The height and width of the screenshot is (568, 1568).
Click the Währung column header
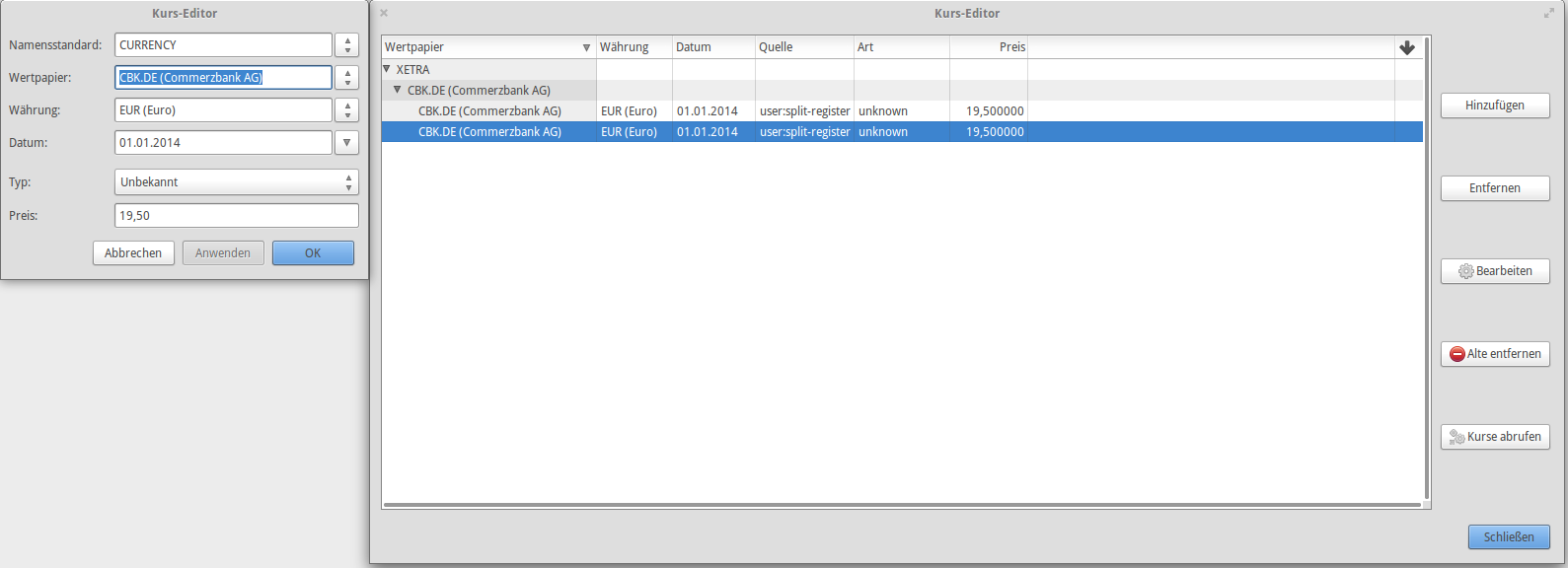(635, 47)
